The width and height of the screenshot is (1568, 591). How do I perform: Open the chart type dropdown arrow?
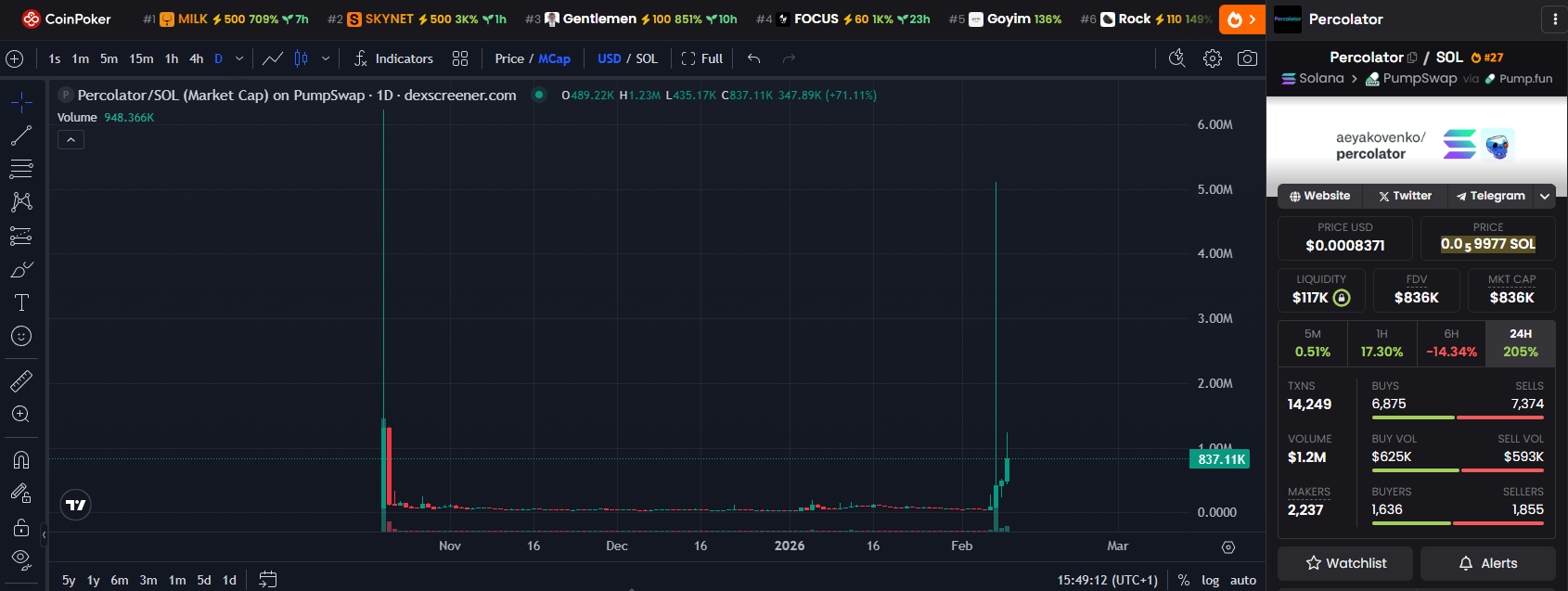coord(326,58)
